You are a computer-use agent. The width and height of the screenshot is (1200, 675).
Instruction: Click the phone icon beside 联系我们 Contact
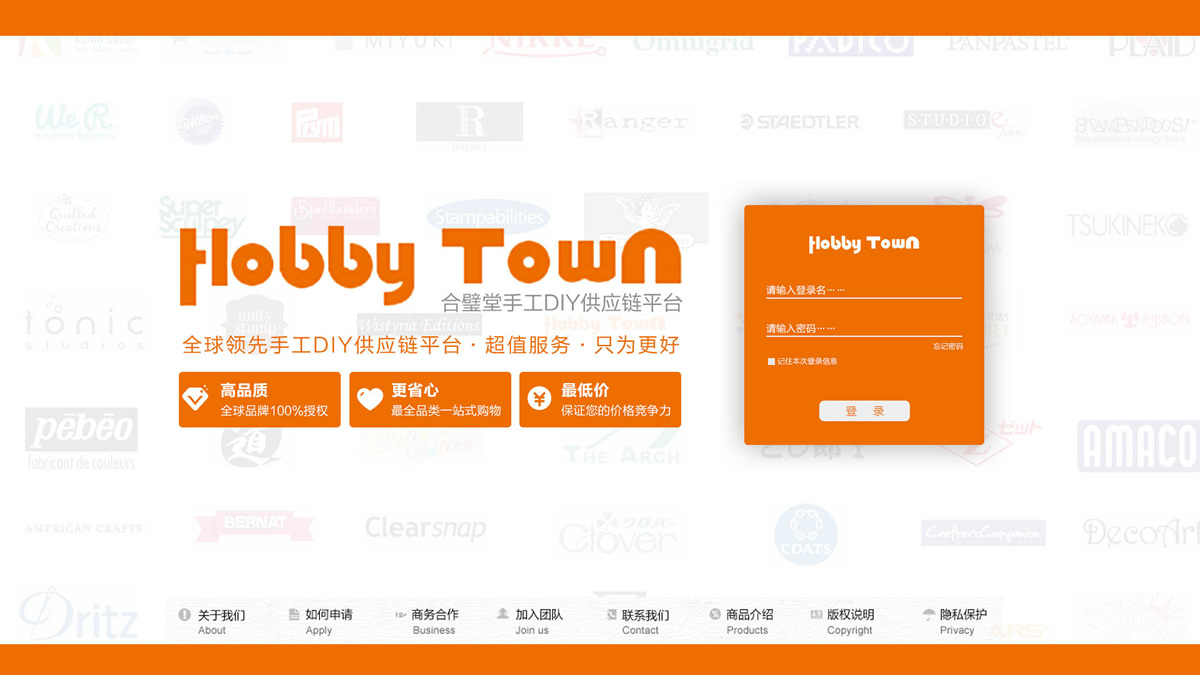click(612, 615)
